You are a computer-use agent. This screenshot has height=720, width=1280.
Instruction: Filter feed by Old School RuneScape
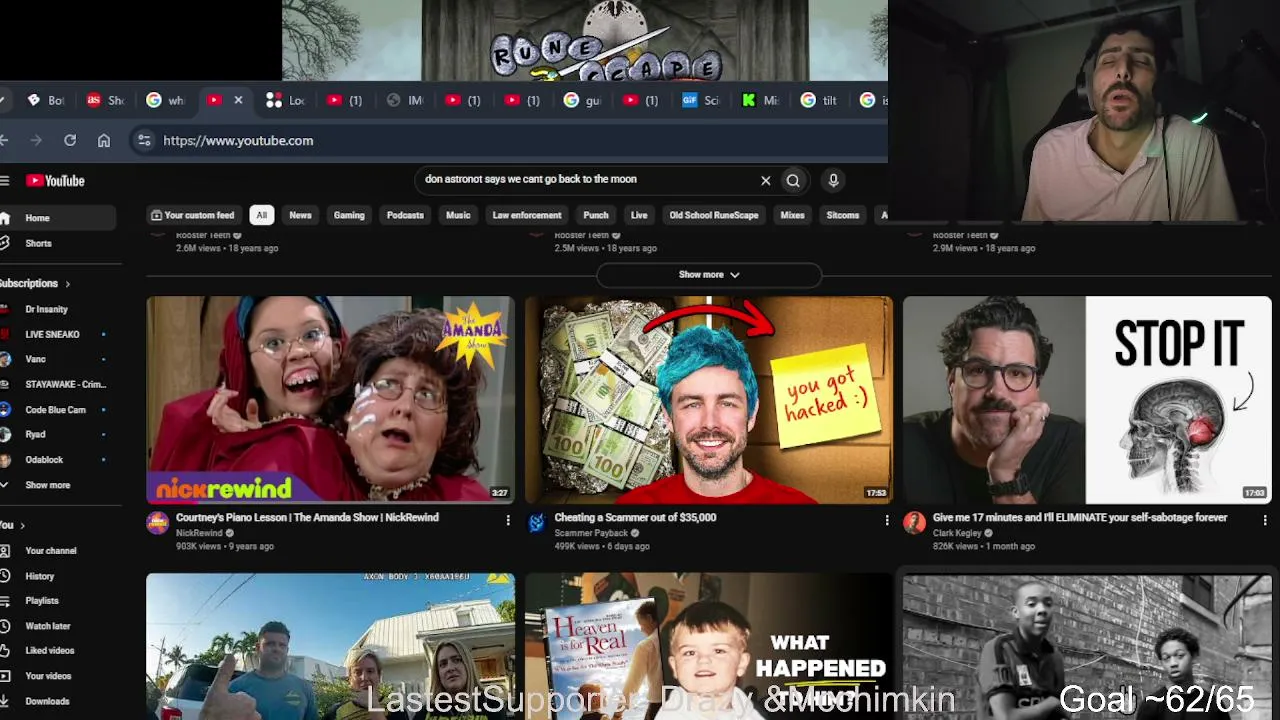[x=714, y=215]
